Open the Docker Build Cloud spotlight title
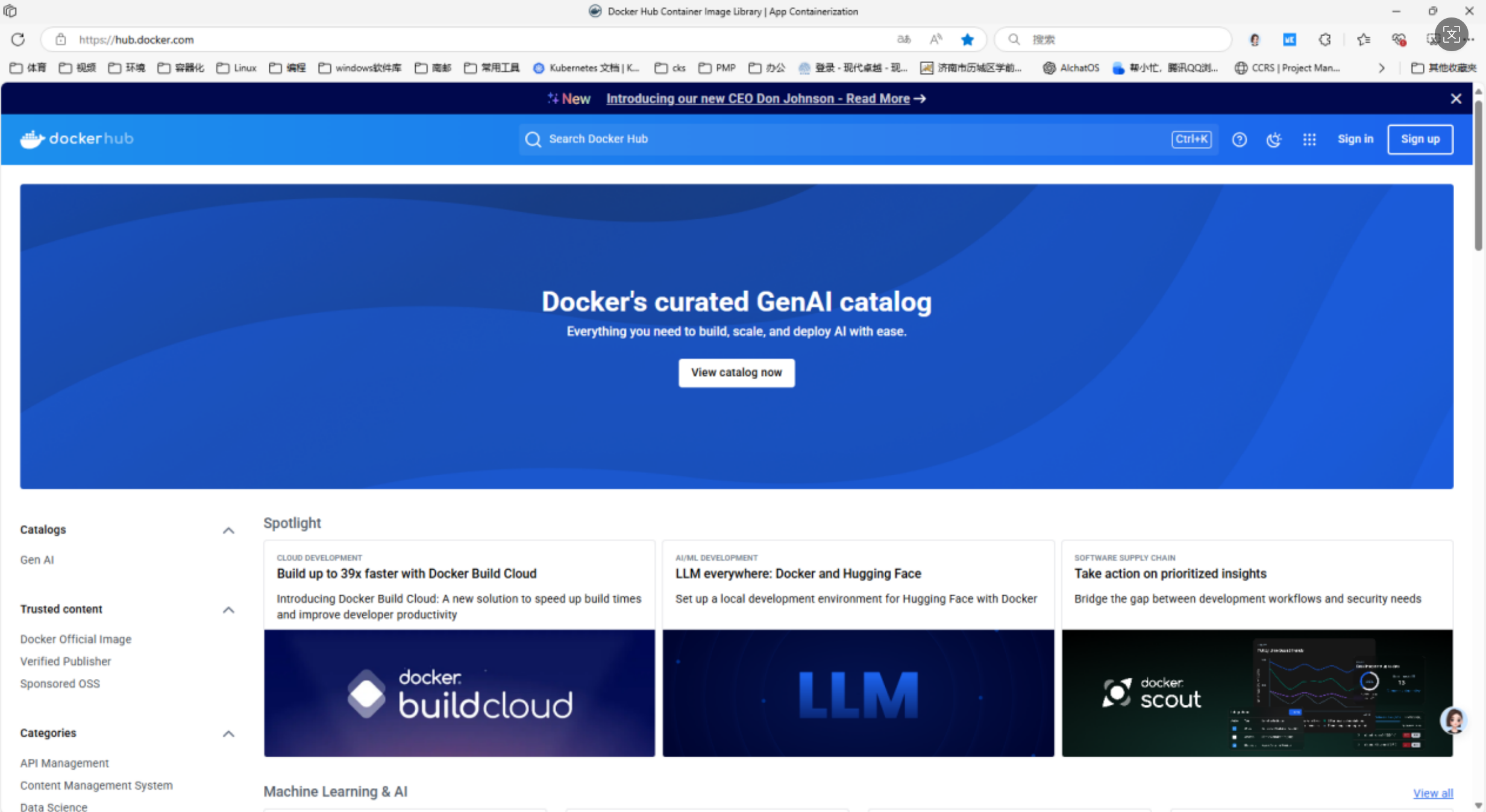 click(x=407, y=574)
